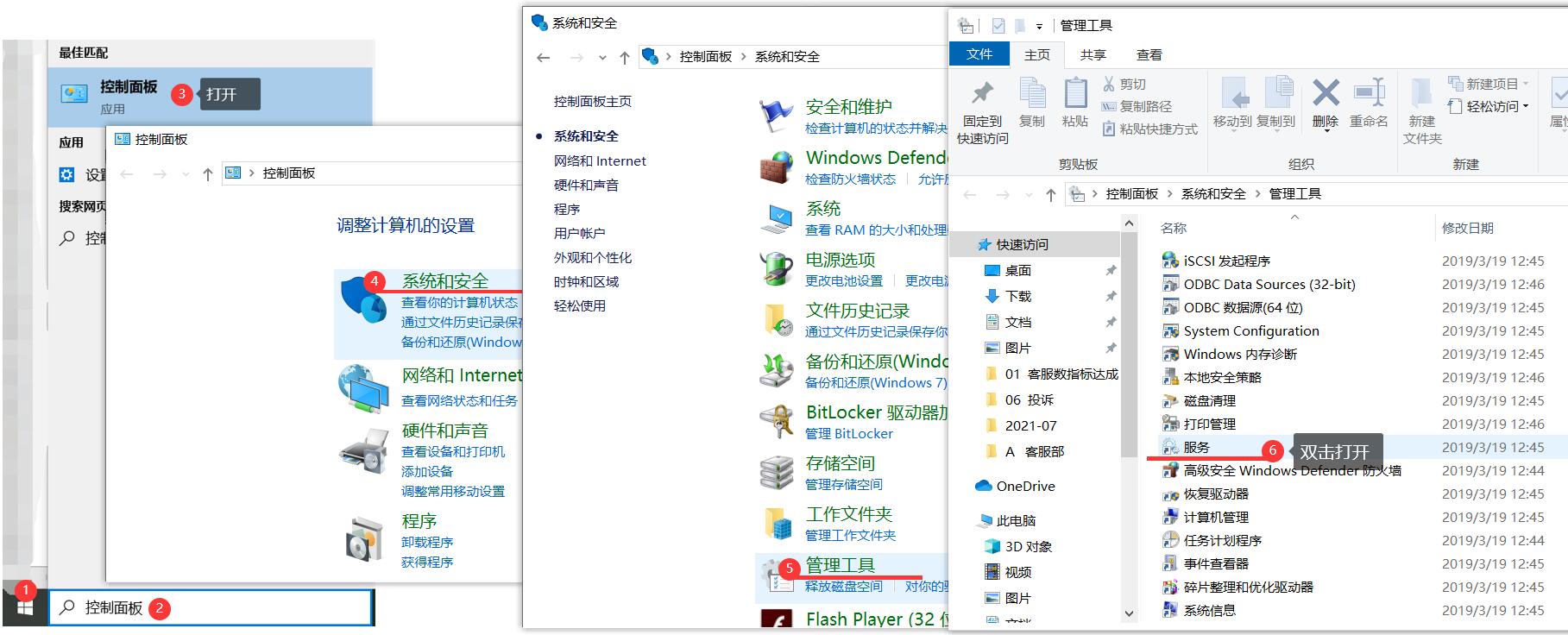Select the 服务 item in file list
The height and width of the screenshot is (635, 1568).
(1196, 448)
